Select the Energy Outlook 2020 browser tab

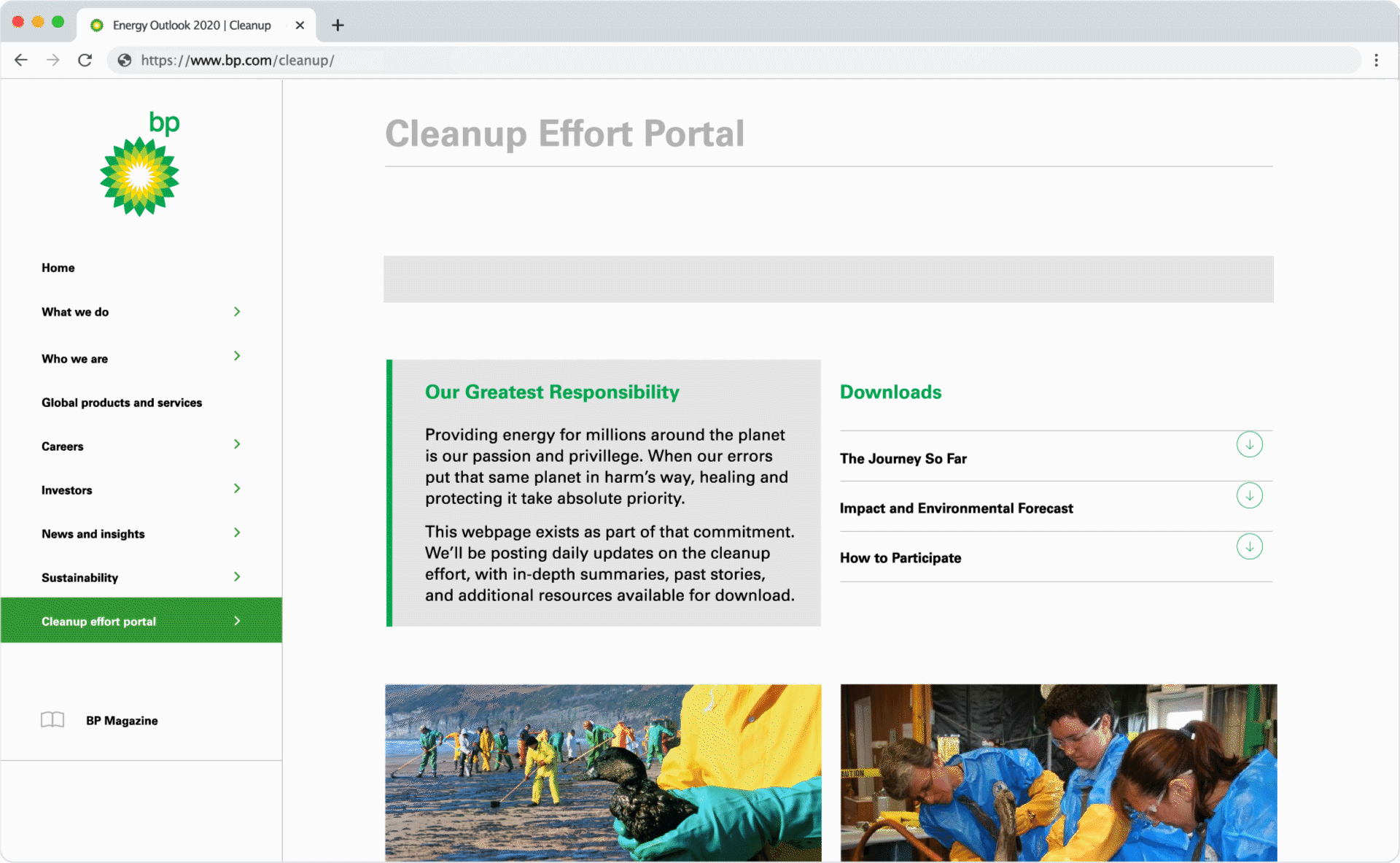[x=195, y=25]
